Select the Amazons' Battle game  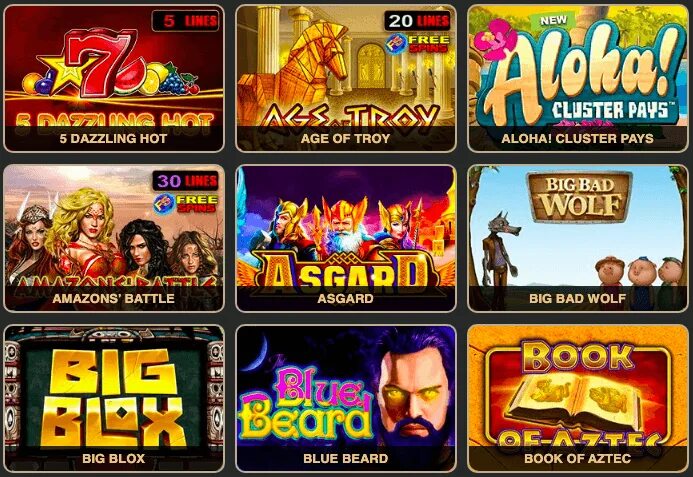coord(114,238)
